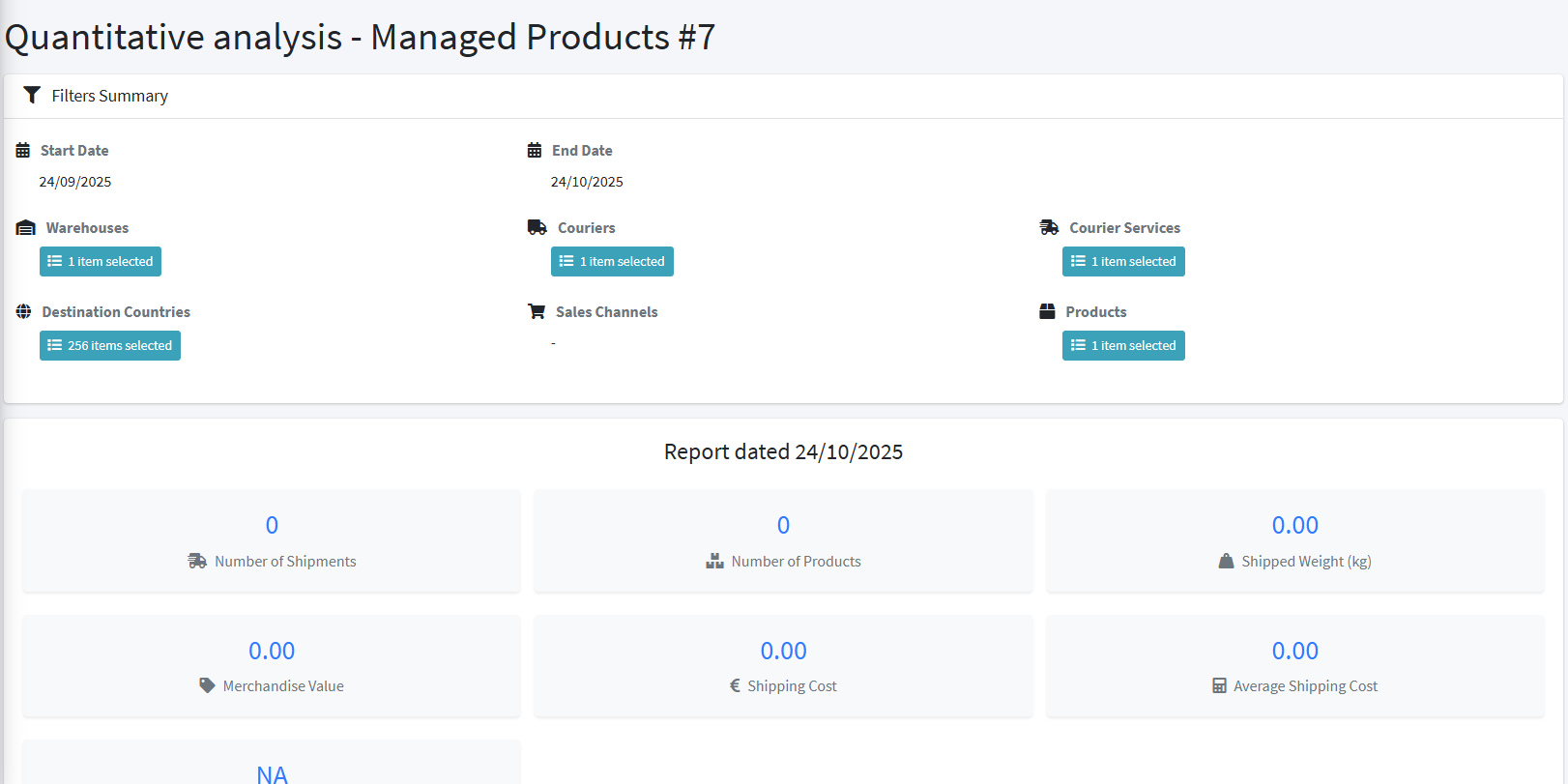Click the truck icon beside Couriers
Image resolution: width=1568 pixels, height=784 pixels.
click(537, 228)
